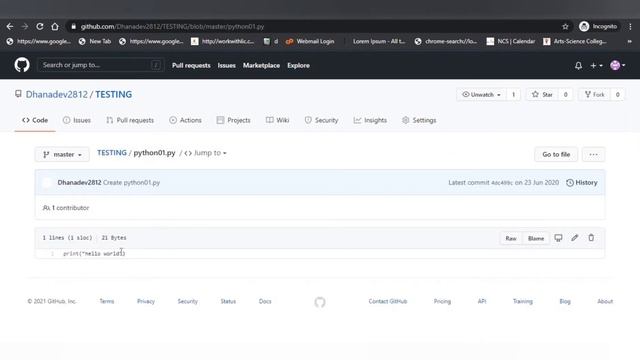640x360 pixels.
Task: Open more options ellipsis button
Action: (593, 154)
